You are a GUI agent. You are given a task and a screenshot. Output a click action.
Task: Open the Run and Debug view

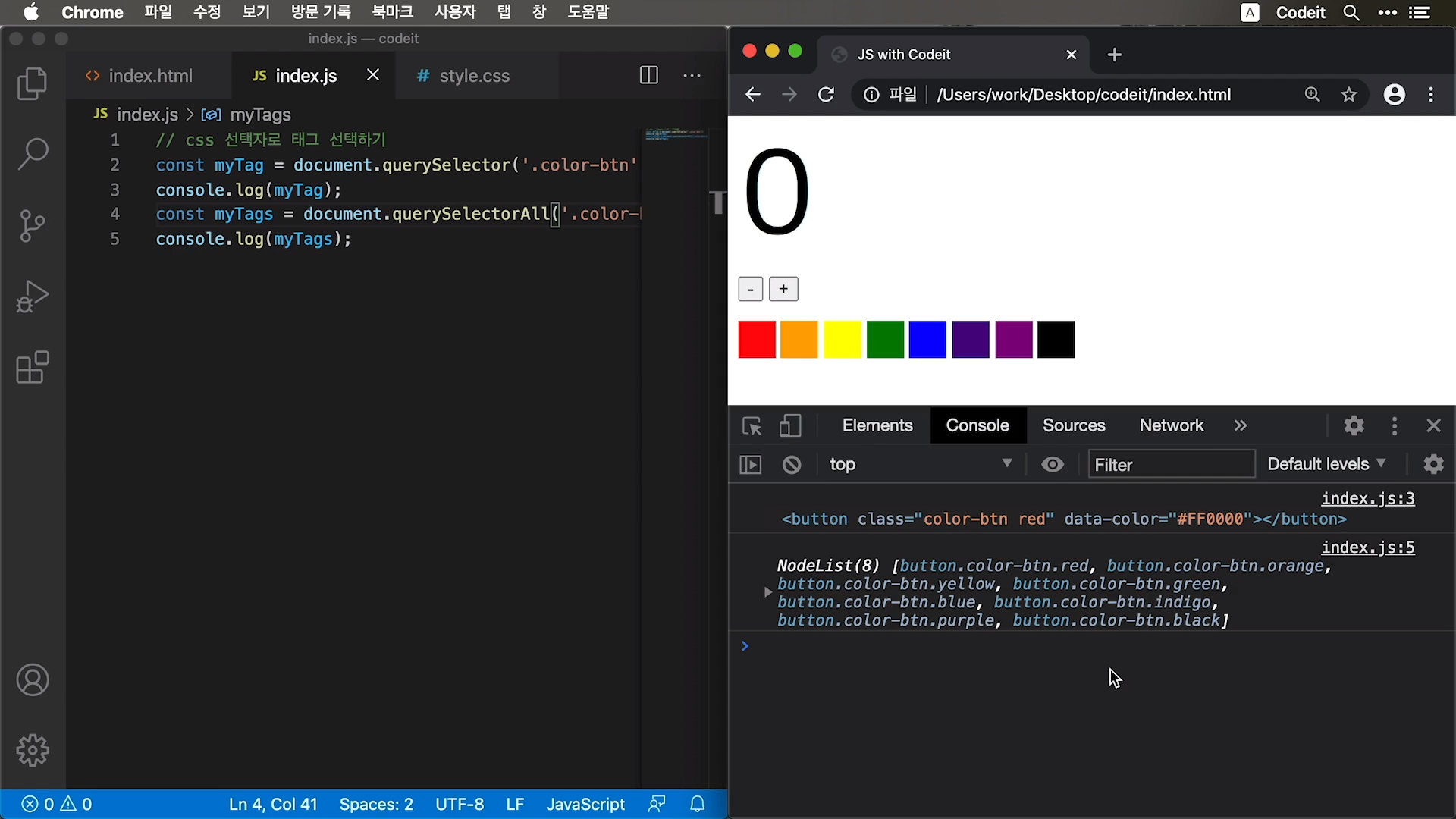coord(32,297)
